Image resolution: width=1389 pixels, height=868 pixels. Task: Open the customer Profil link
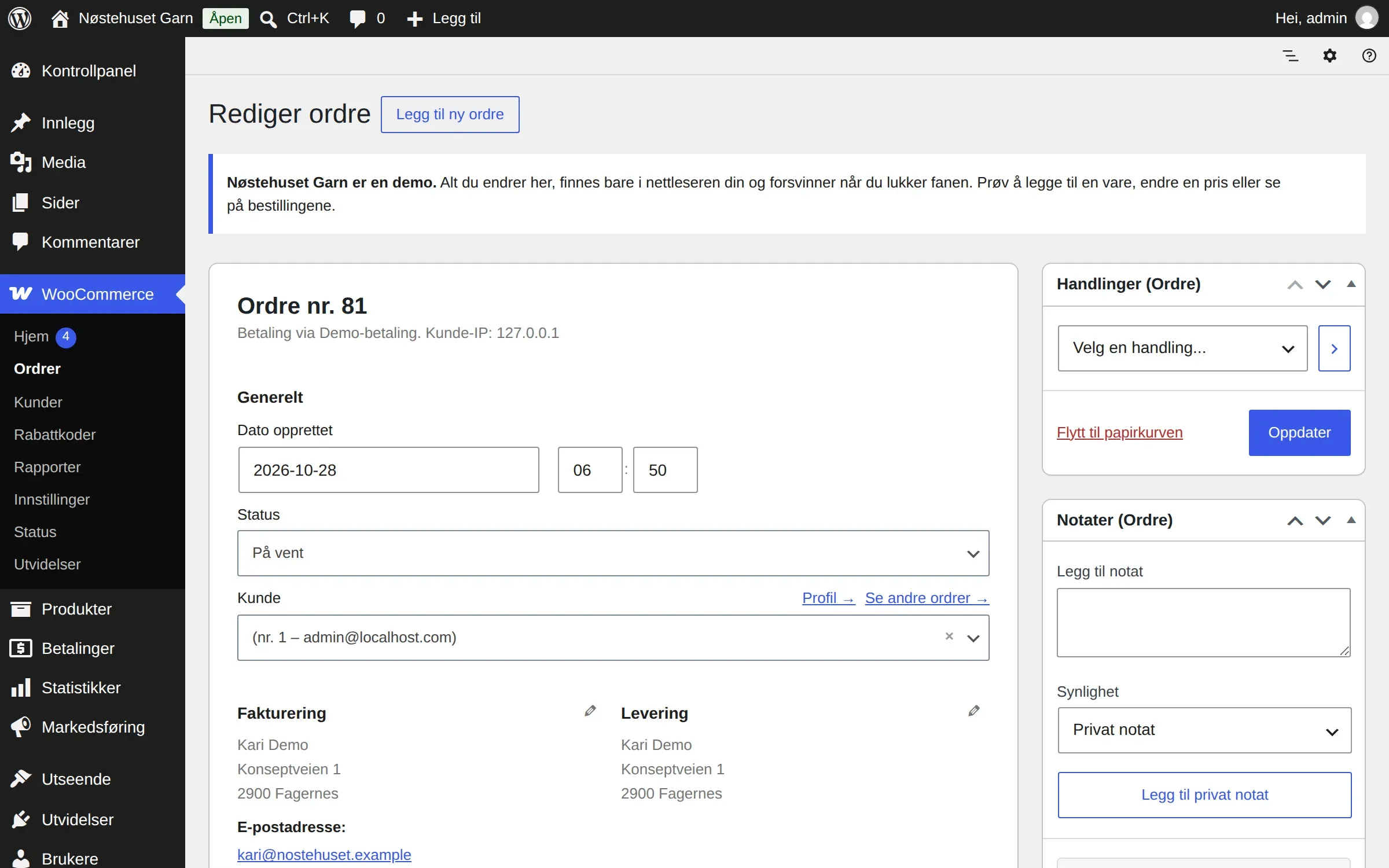[829, 598]
